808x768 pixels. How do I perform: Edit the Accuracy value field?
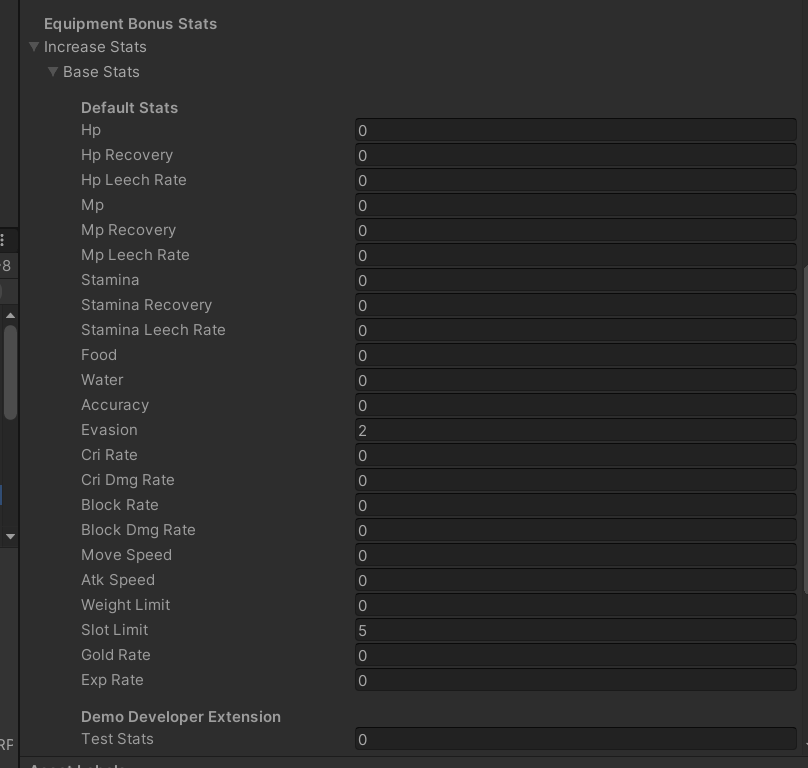(575, 405)
